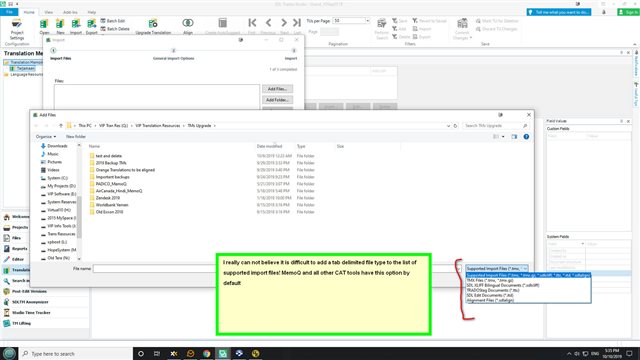Select the 'Zendesk 2019' folder
The width and height of the screenshot is (640, 360).
pos(107,198)
